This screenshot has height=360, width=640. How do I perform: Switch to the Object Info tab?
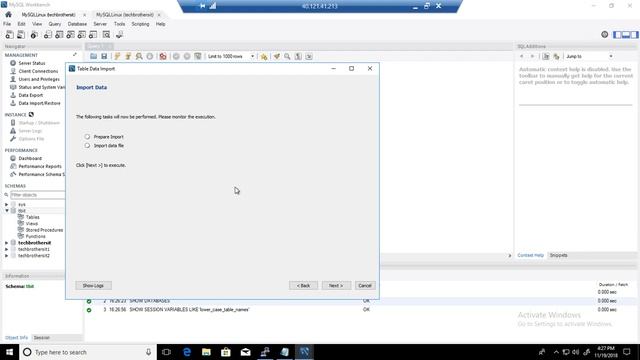[x=16, y=338]
